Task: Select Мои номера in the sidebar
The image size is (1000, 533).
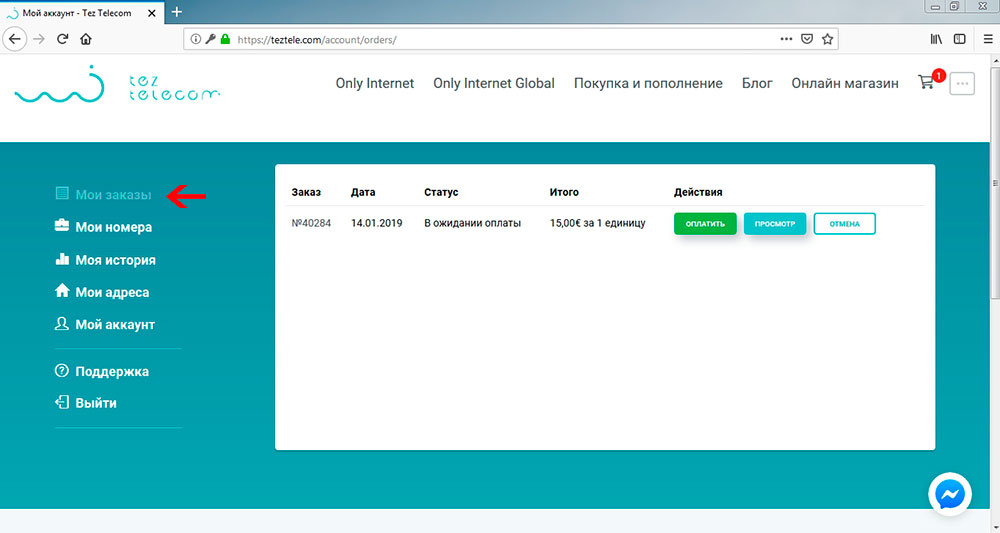Action: click(114, 227)
